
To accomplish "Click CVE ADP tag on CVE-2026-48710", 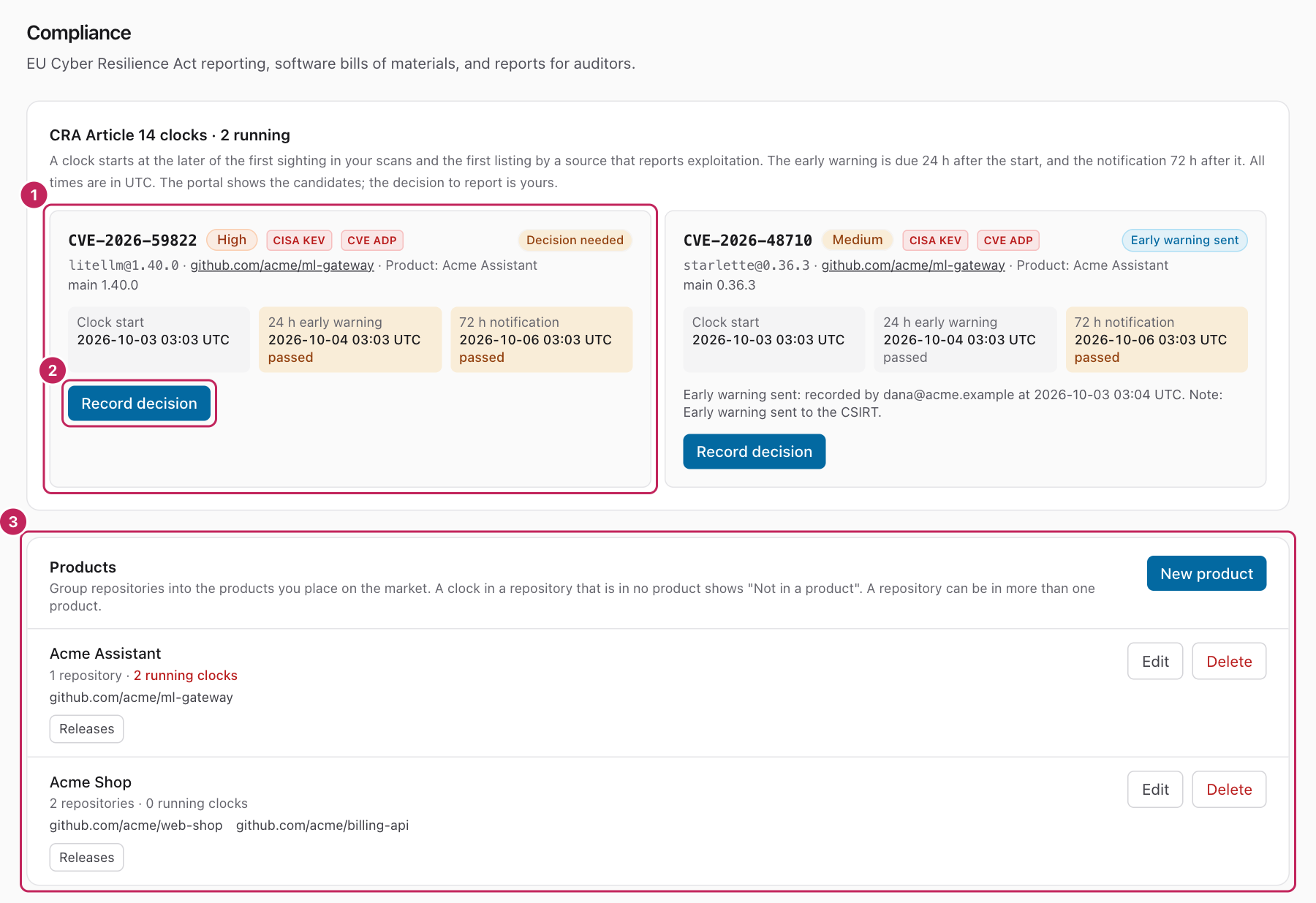I will [1008, 241].
